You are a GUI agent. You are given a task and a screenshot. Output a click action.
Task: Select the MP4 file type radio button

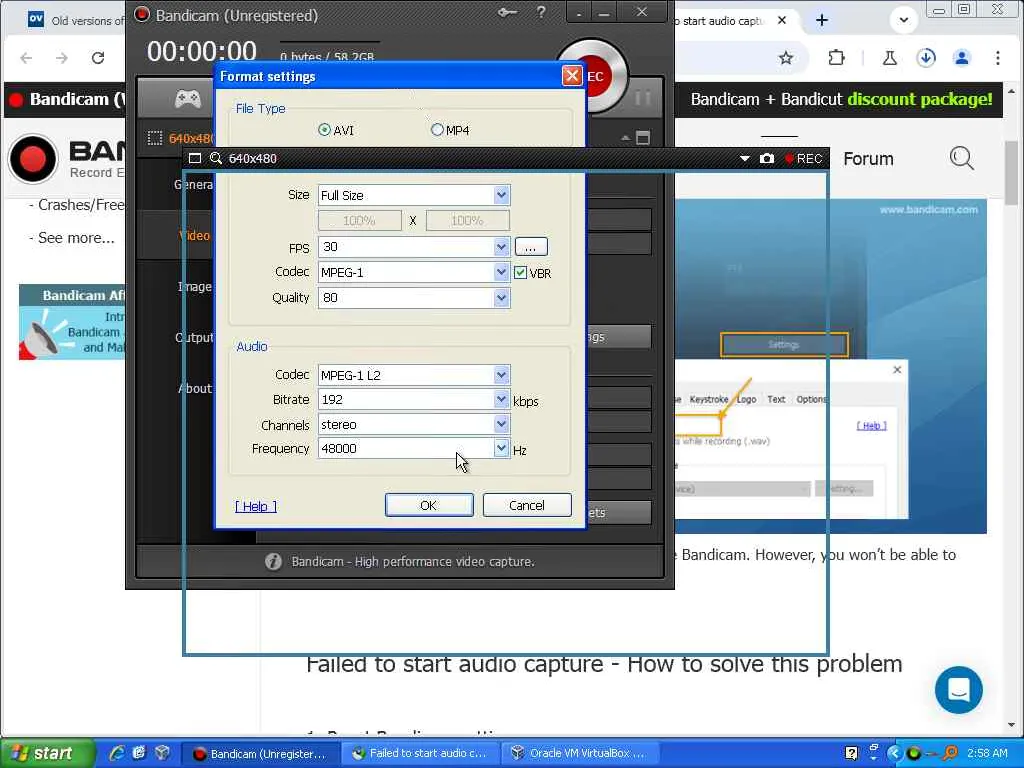(437, 130)
